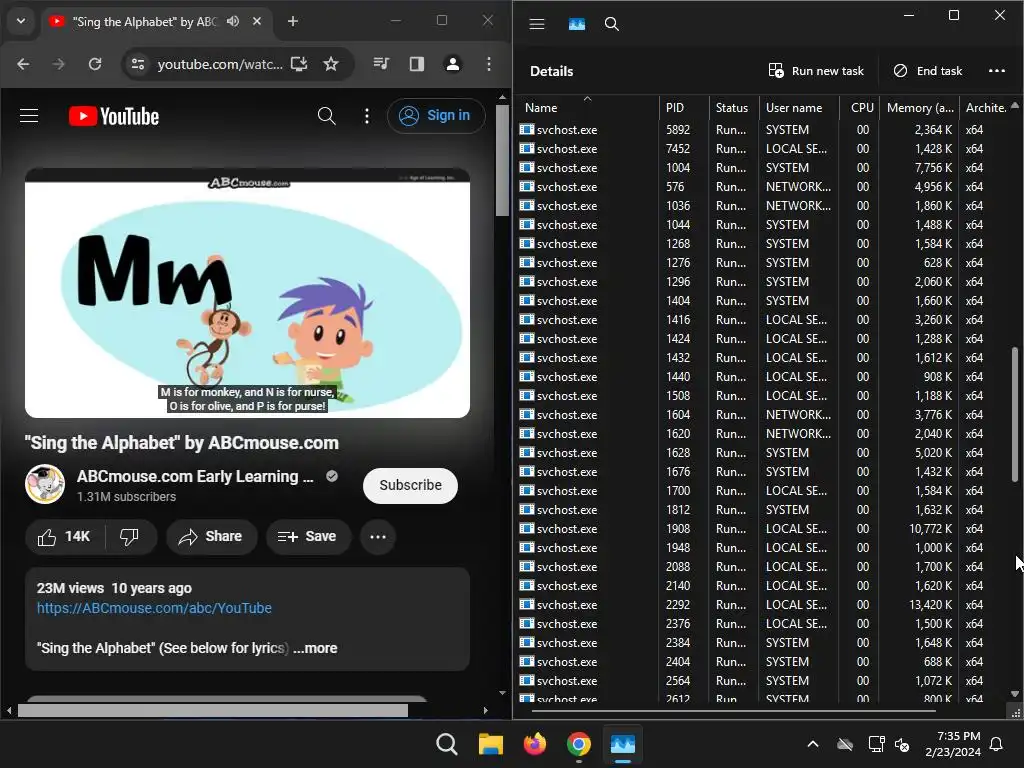Sort by the Status column header
The height and width of the screenshot is (768, 1024).
(733, 108)
